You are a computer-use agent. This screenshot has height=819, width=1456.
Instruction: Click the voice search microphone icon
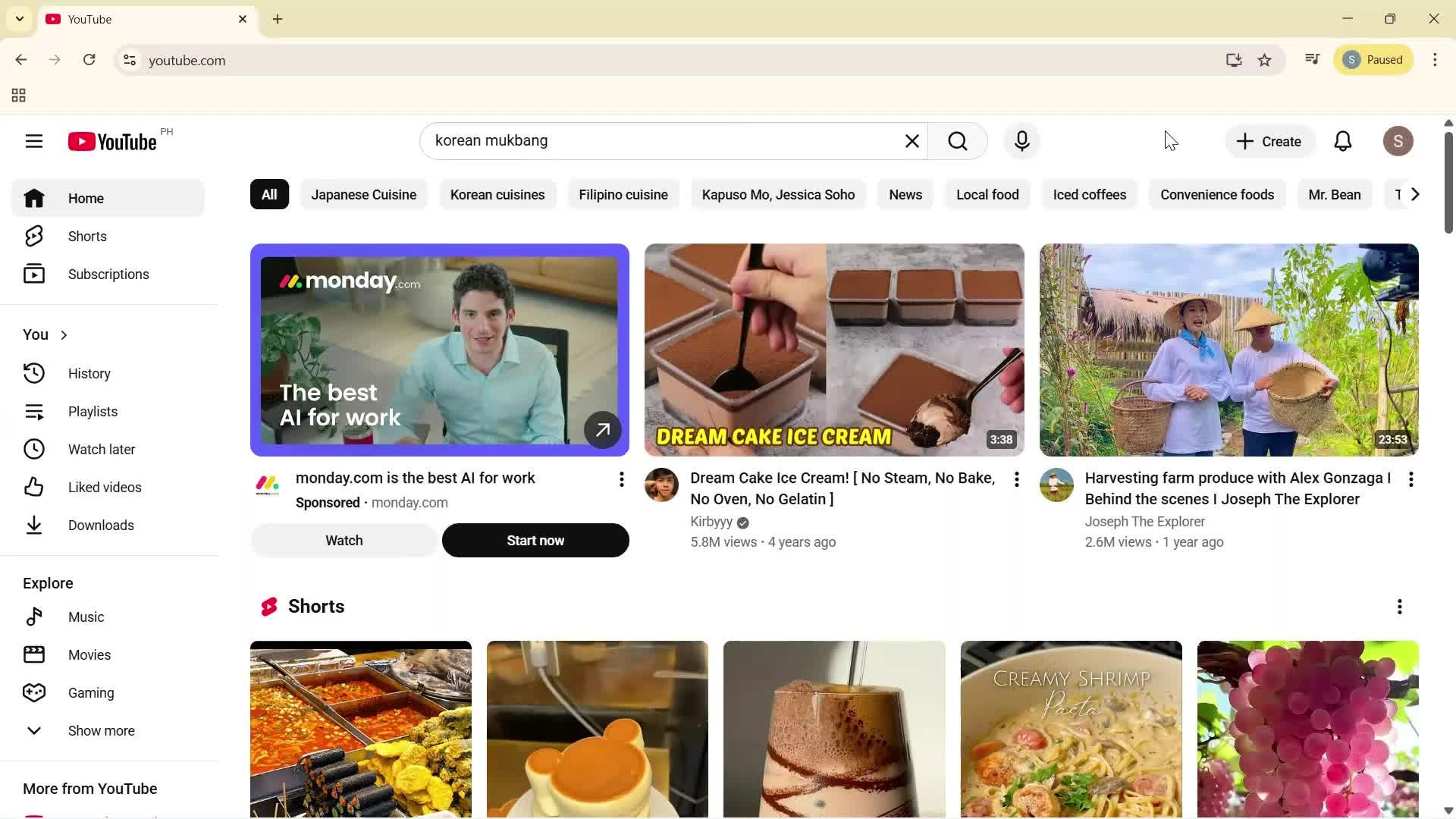point(1021,141)
